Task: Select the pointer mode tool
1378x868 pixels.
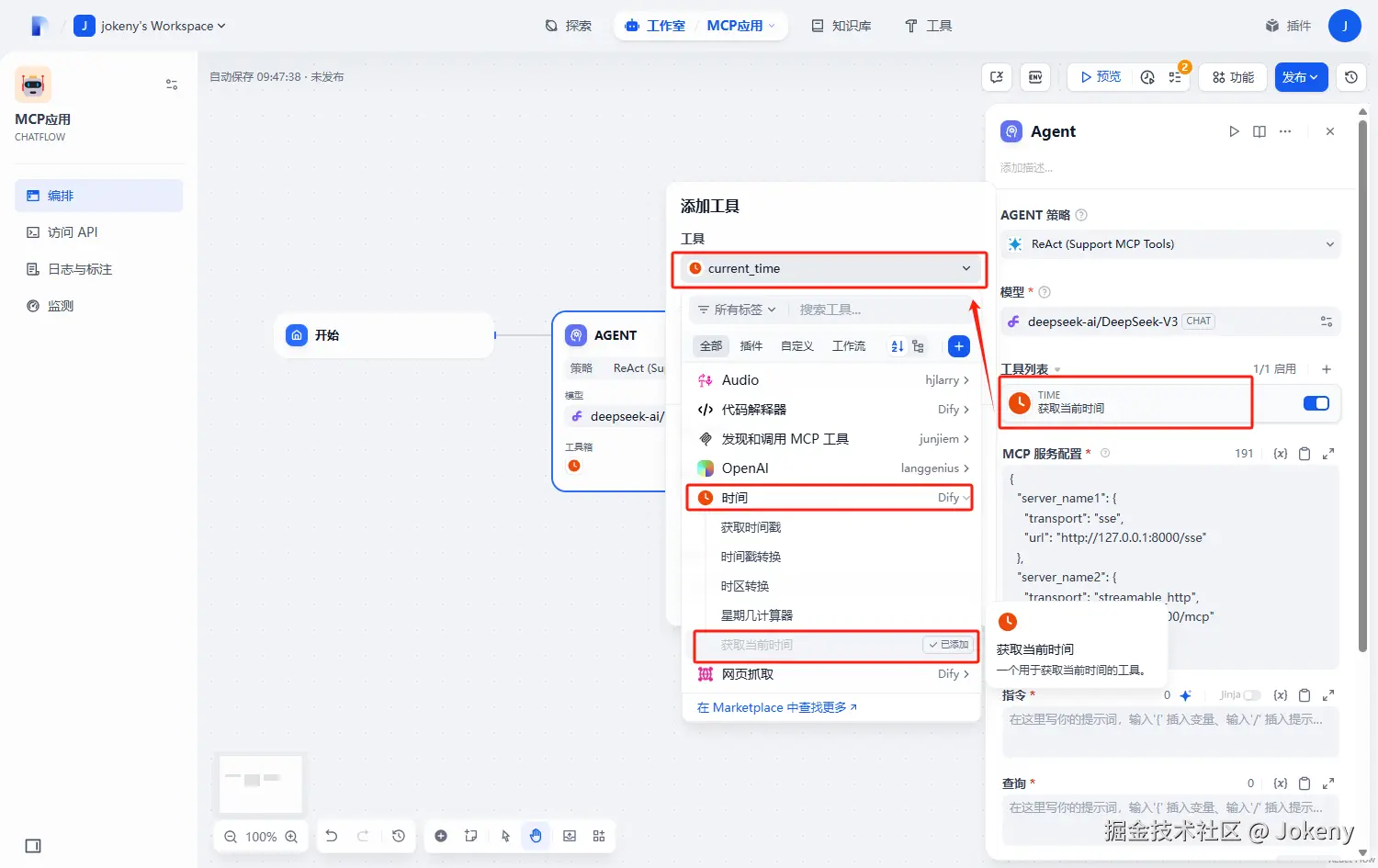Action: pos(505,836)
